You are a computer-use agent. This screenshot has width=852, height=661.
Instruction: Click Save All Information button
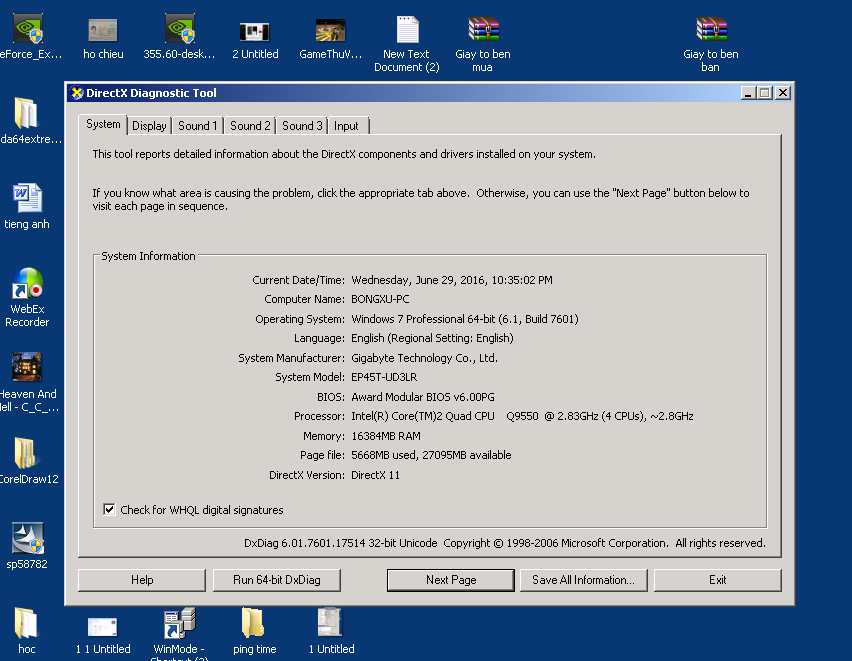pos(583,580)
